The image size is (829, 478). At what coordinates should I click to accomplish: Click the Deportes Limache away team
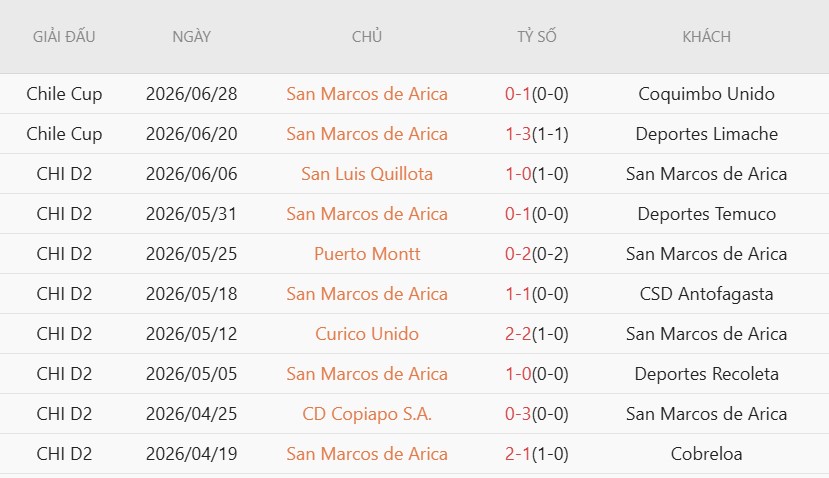706,134
